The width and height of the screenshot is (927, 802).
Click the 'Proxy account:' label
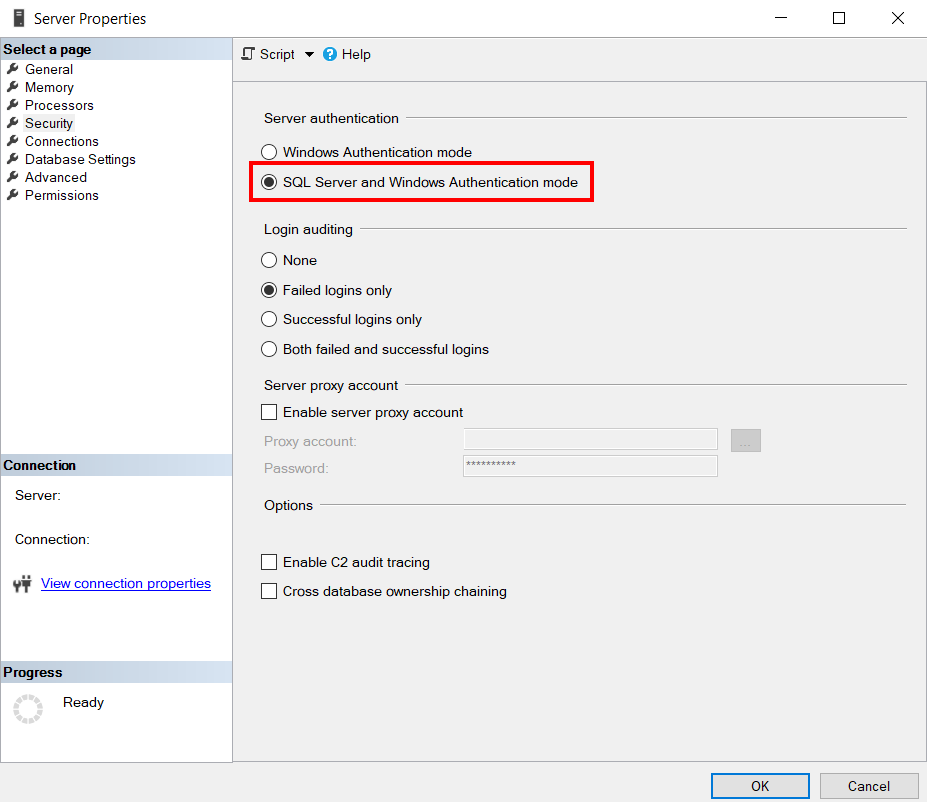(x=310, y=441)
